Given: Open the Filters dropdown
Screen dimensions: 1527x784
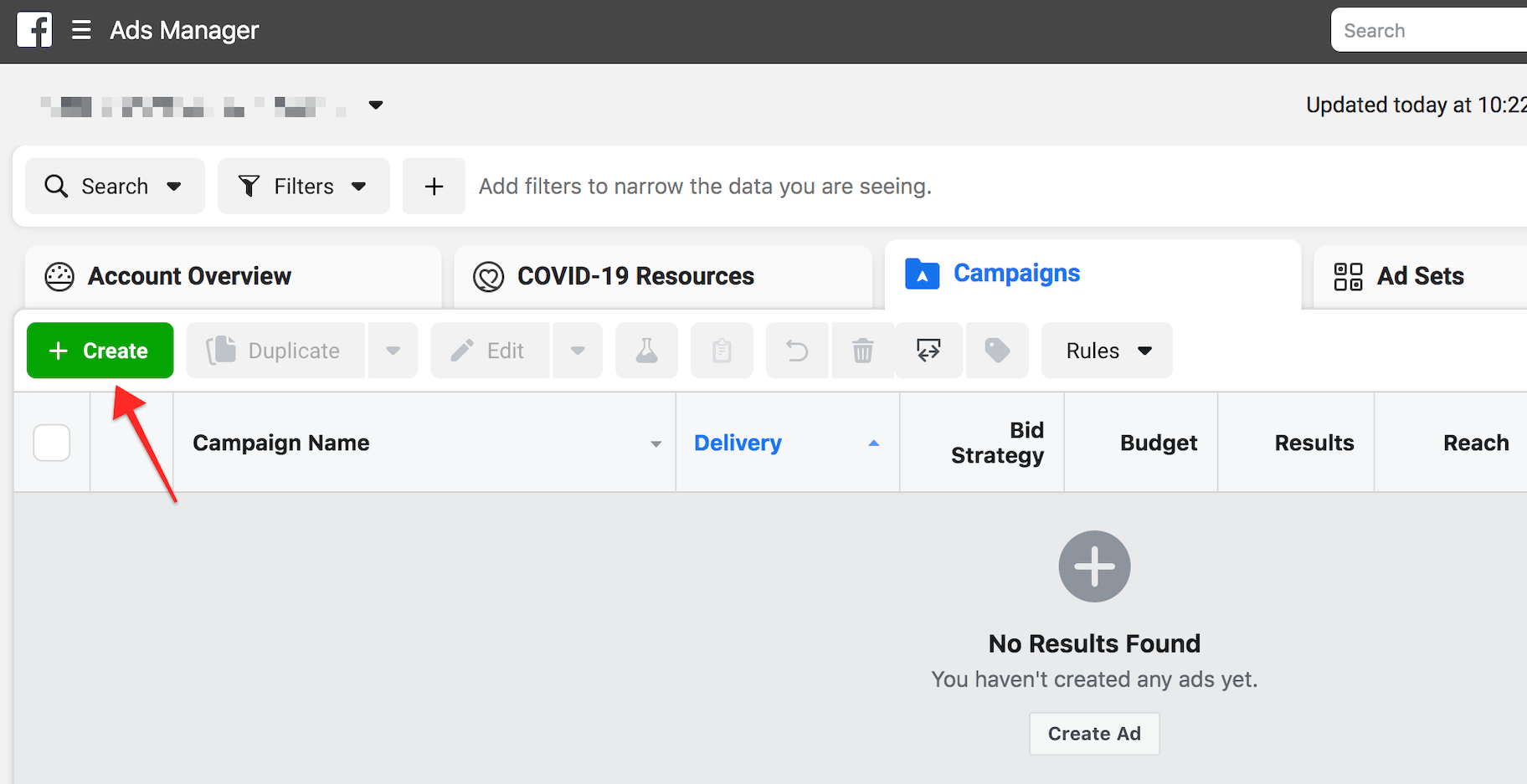Looking at the screenshot, I should 303,186.
